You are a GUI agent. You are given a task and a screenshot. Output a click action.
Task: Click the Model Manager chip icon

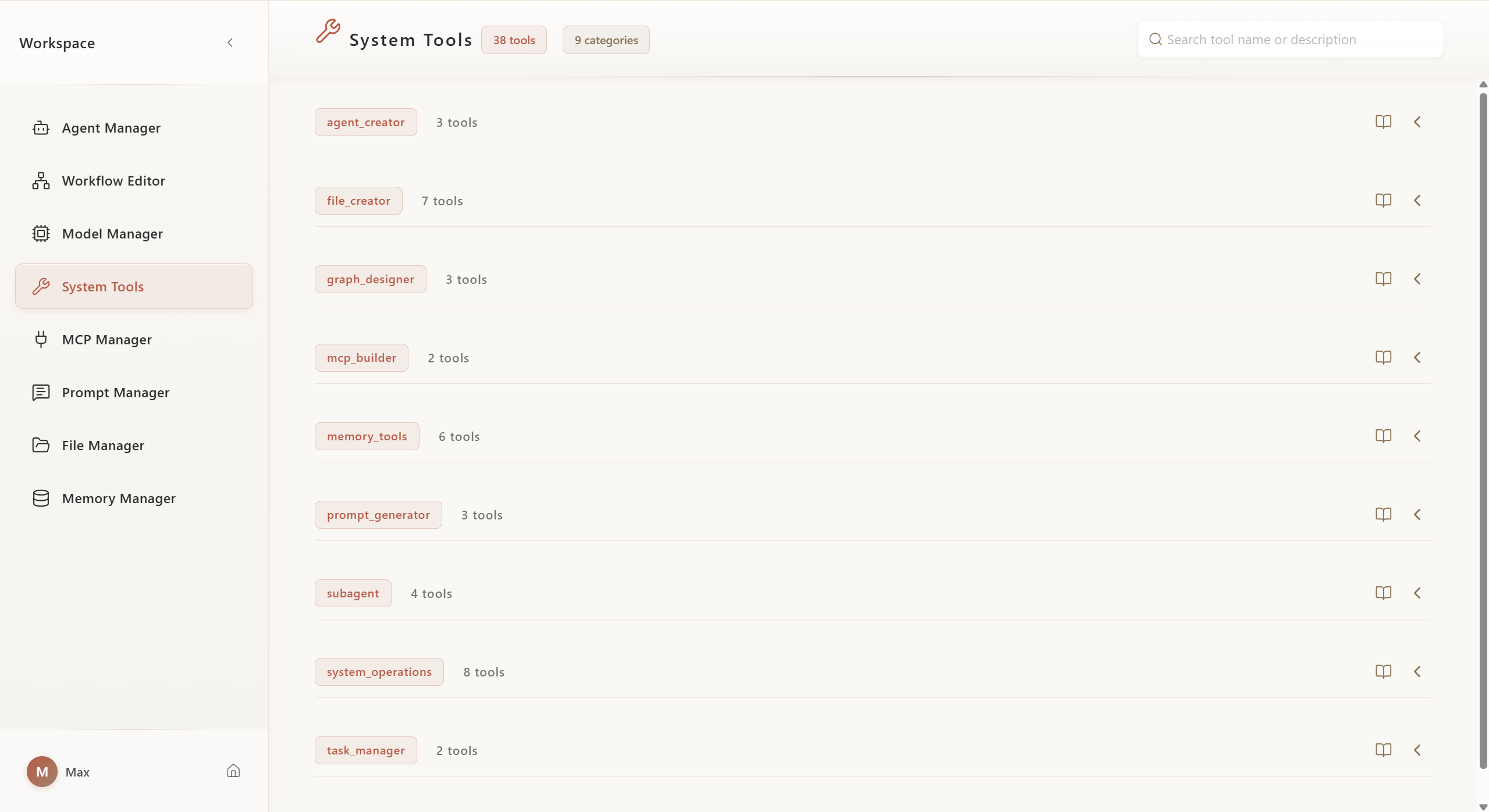tap(40, 234)
